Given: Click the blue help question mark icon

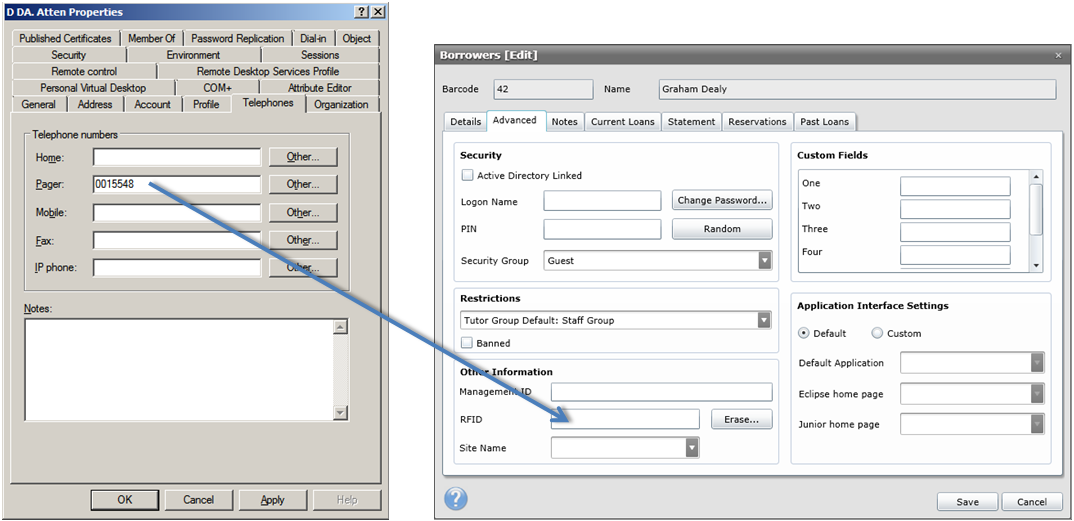Looking at the screenshot, I should (x=455, y=499).
